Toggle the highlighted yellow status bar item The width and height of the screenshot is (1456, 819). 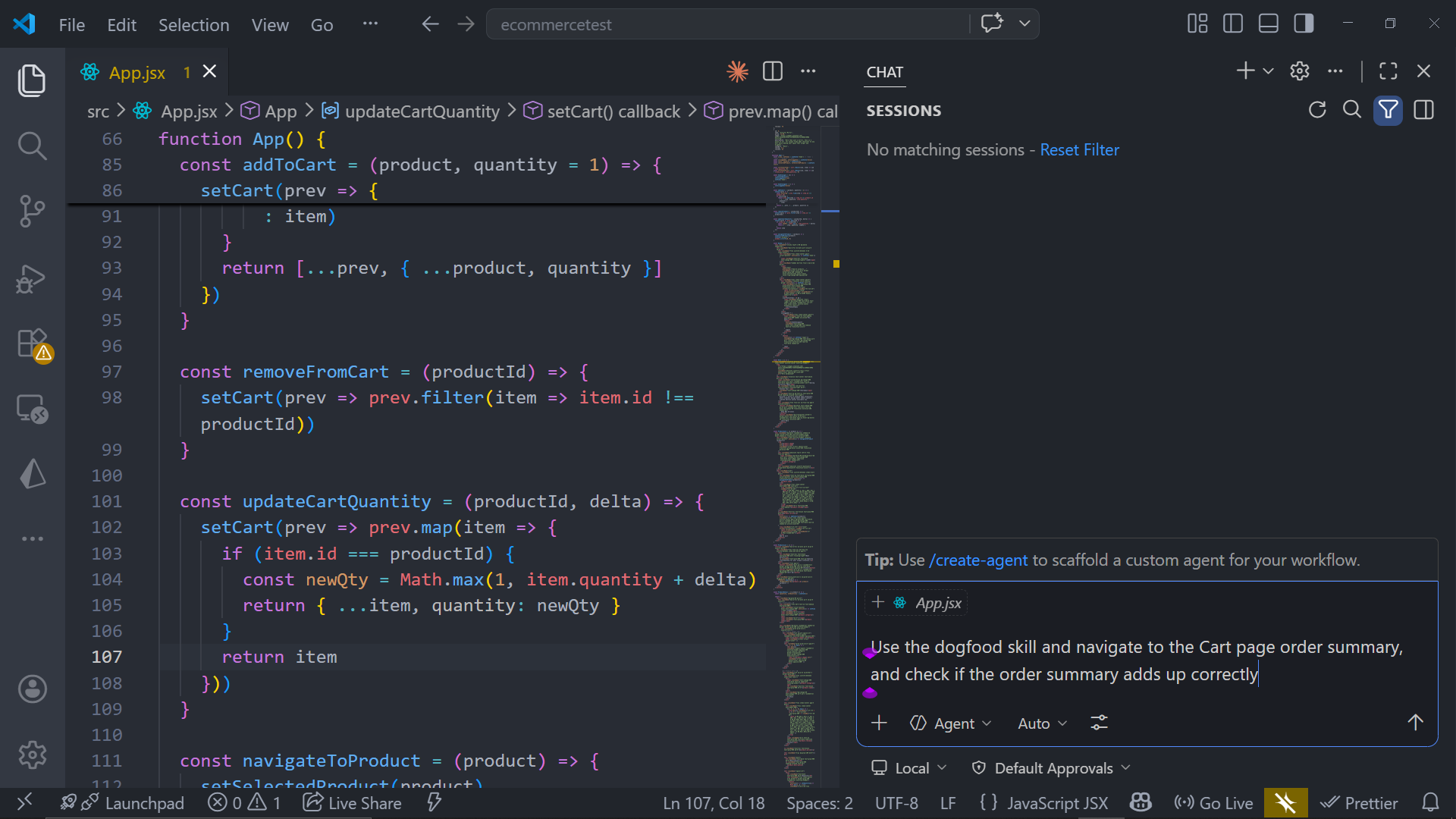pyautogui.click(x=1285, y=803)
